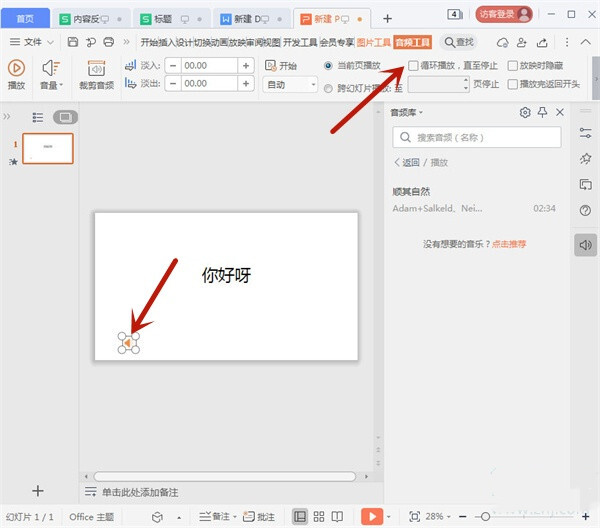Switch to slide sorter grid view icon
The image size is (600, 528).
(x=319, y=516)
